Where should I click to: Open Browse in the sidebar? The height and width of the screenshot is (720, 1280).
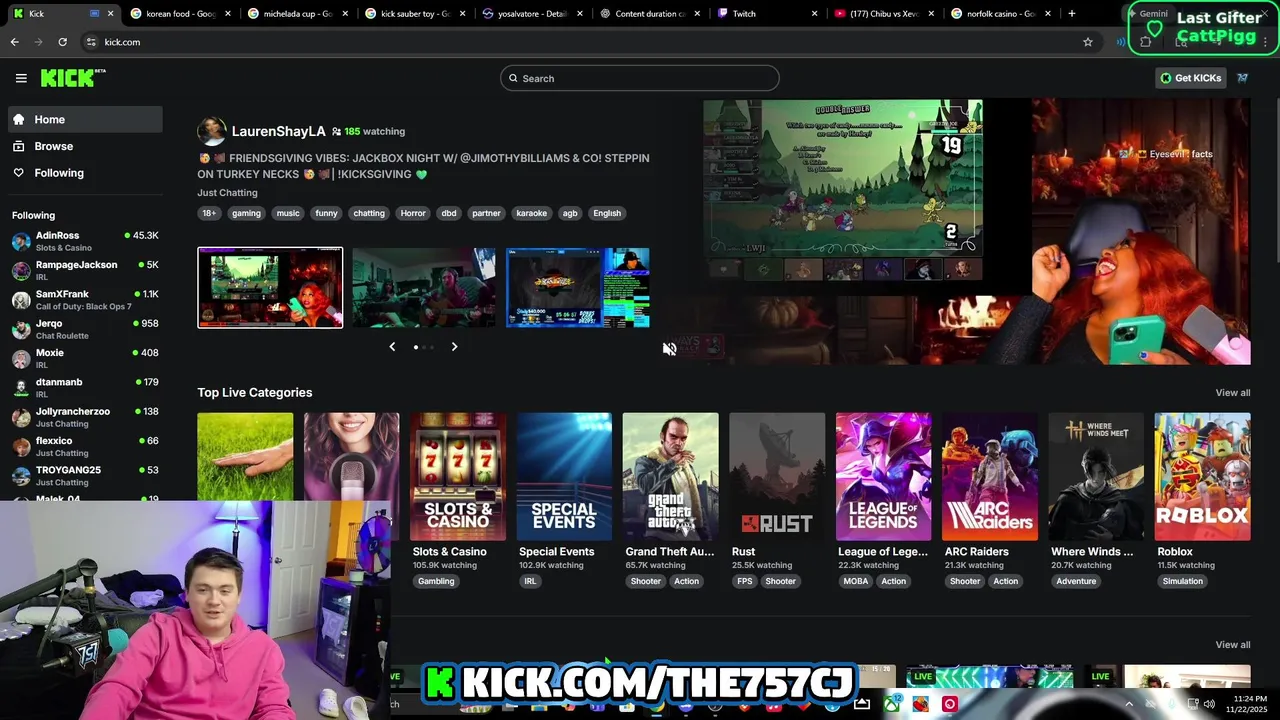click(85, 146)
